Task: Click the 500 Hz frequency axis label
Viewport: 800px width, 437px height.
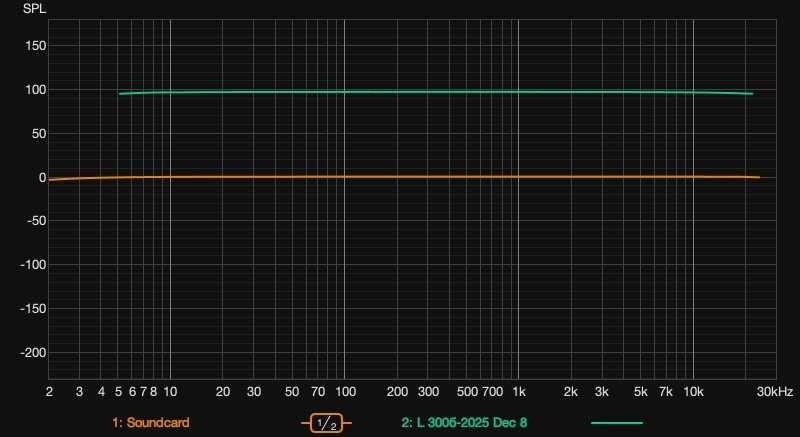Action: point(466,392)
